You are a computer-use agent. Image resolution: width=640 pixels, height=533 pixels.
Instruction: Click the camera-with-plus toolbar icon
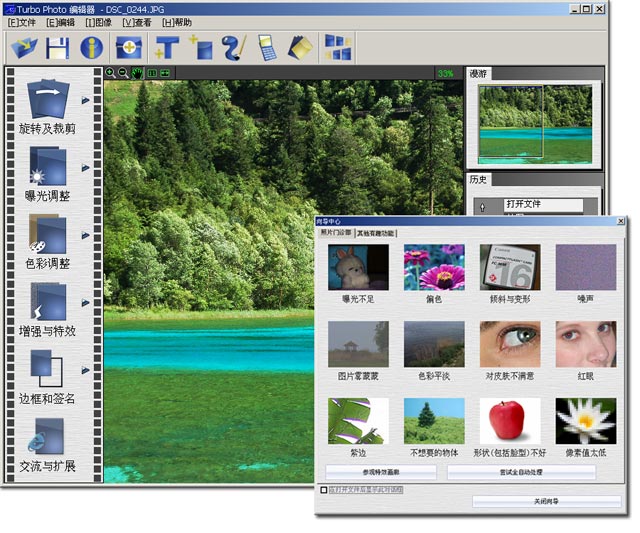[129, 48]
